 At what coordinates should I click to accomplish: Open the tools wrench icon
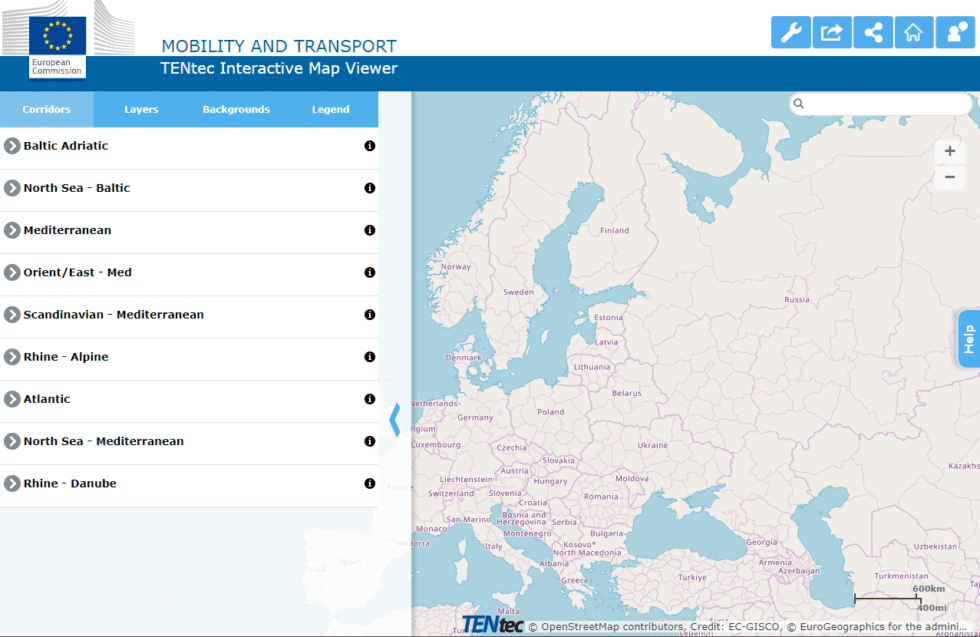coord(791,32)
